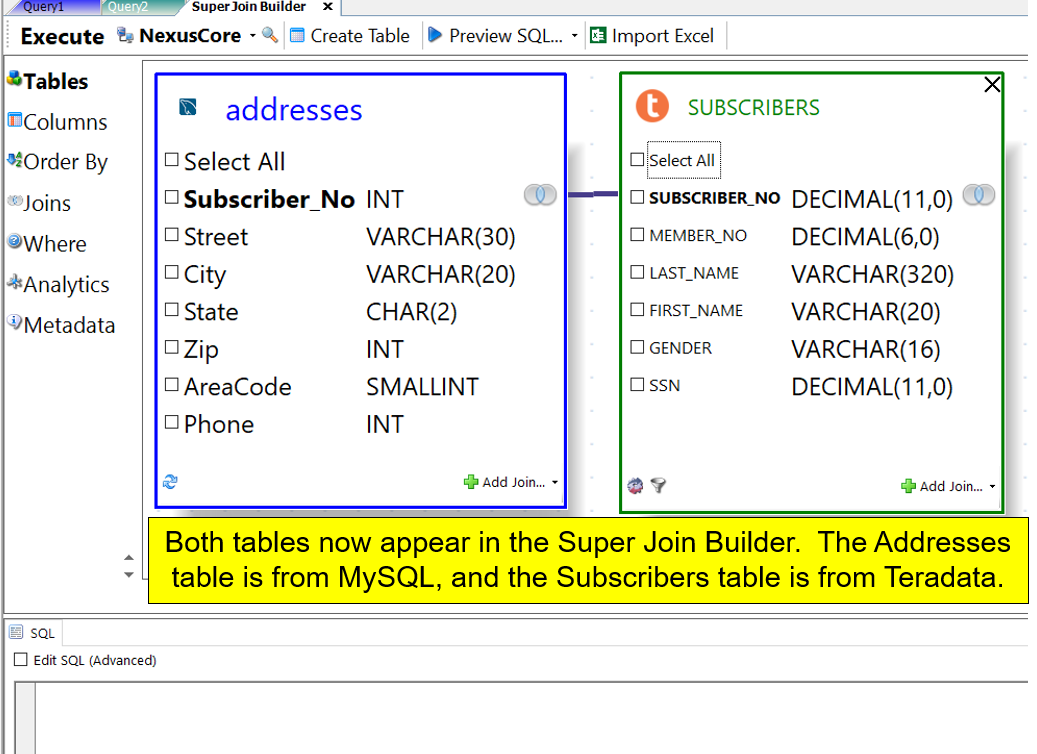Tick the LAST_NAME column checkbox
Viewport: 1037px width, 754px height.
[637, 273]
